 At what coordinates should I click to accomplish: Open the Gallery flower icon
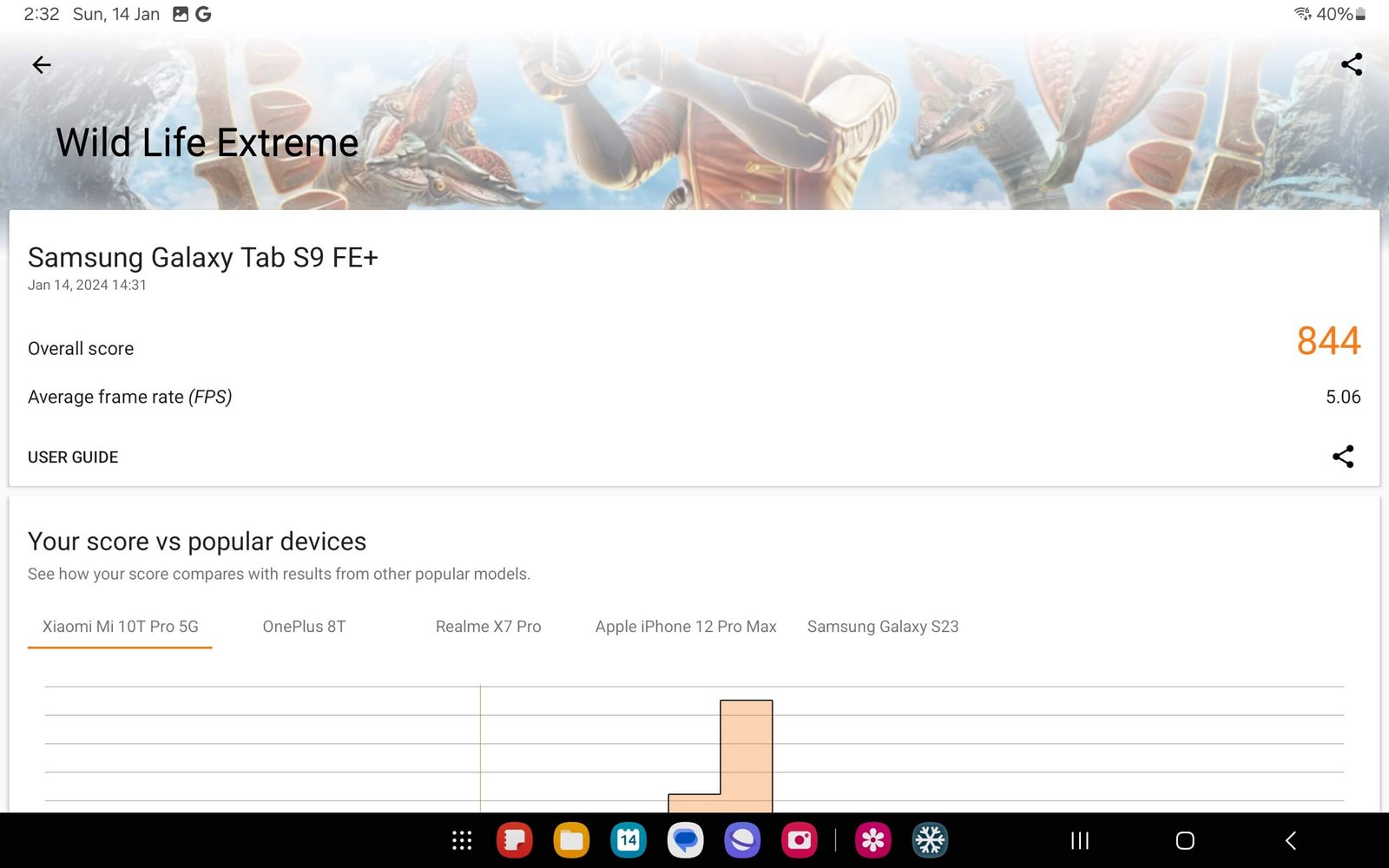pos(872,840)
